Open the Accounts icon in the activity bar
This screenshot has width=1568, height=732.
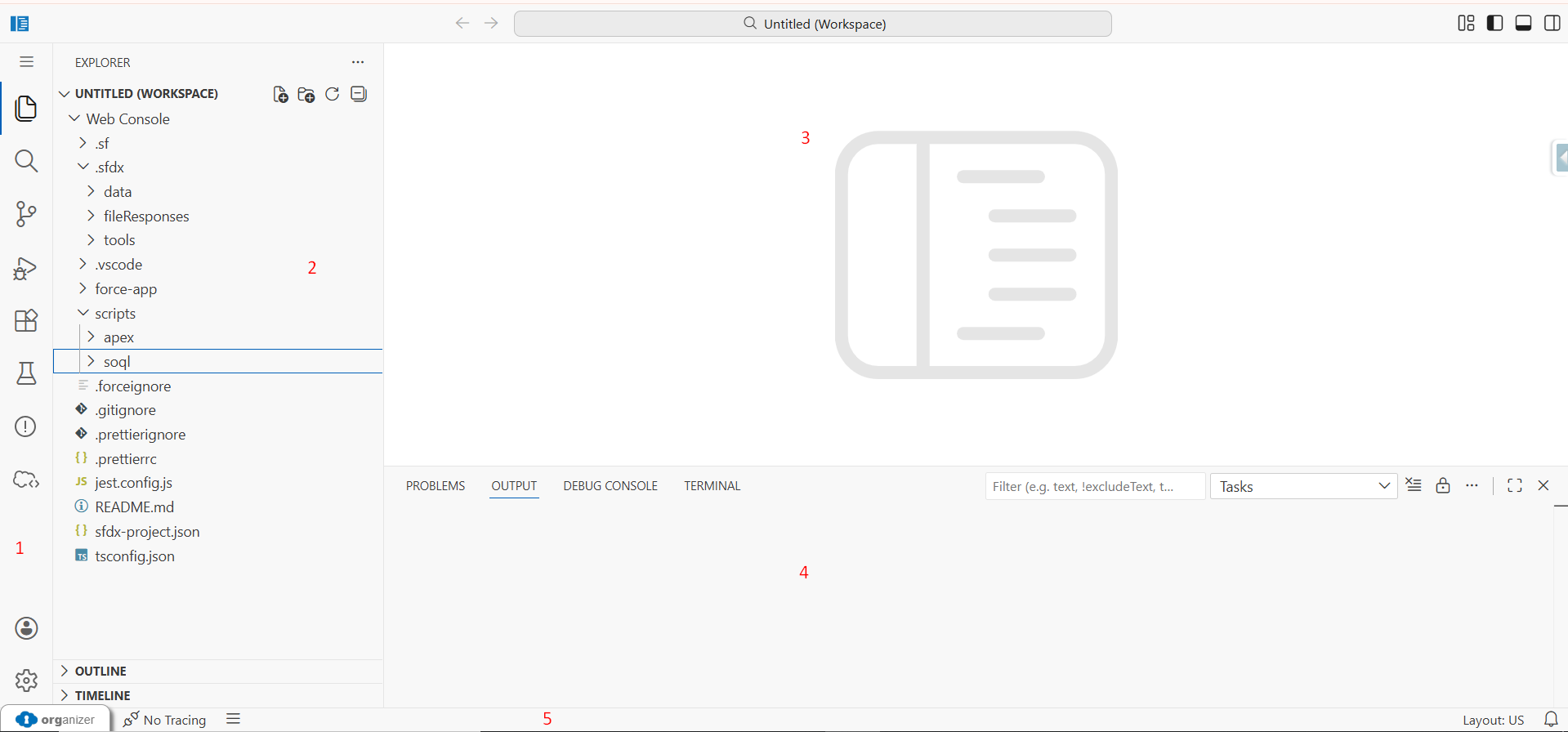pyautogui.click(x=26, y=628)
